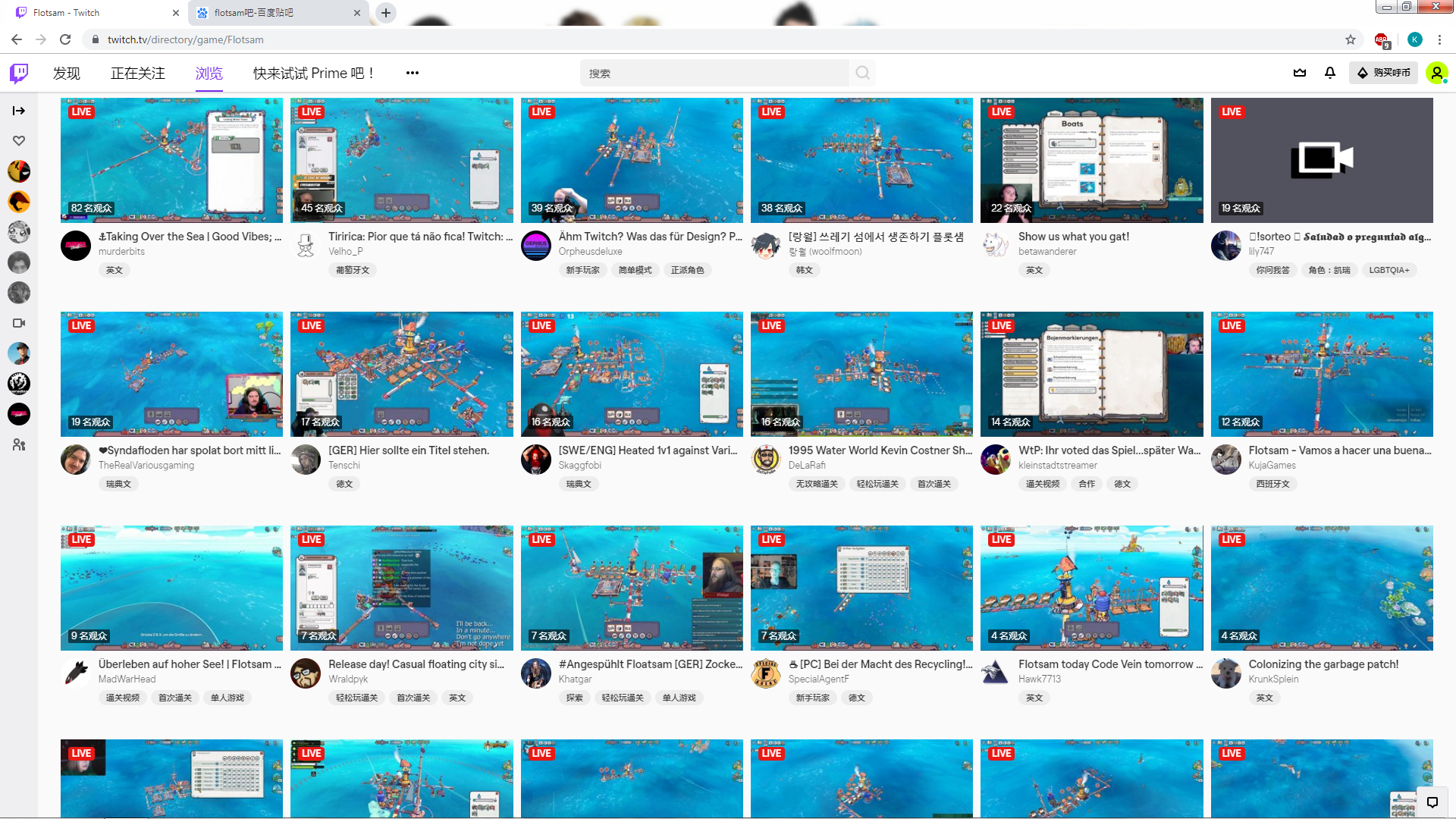This screenshot has height=819, width=1456.
Task: Open the find friends sidebar icon
Action: pyautogui.click(x=19, y=445)
